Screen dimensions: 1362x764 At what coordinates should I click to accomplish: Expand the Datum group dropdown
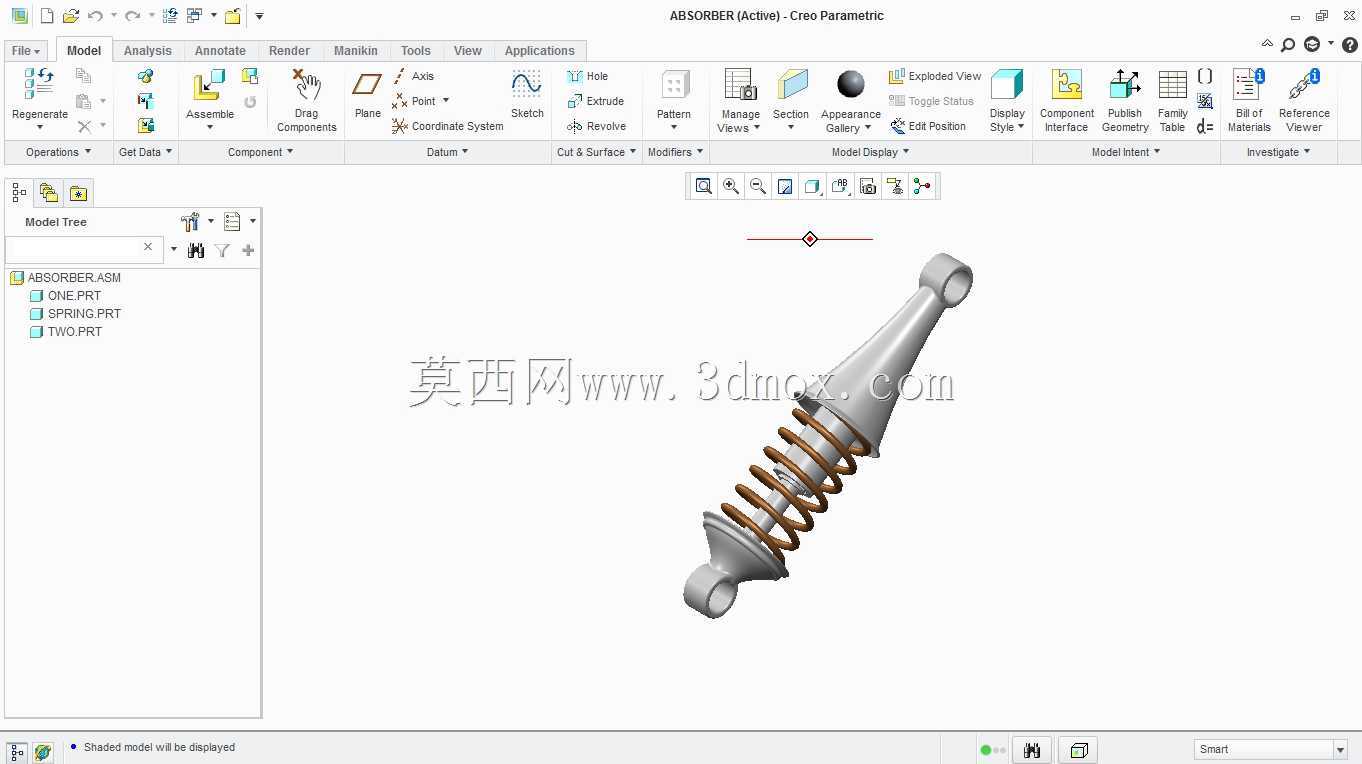(x=448, y=152)
